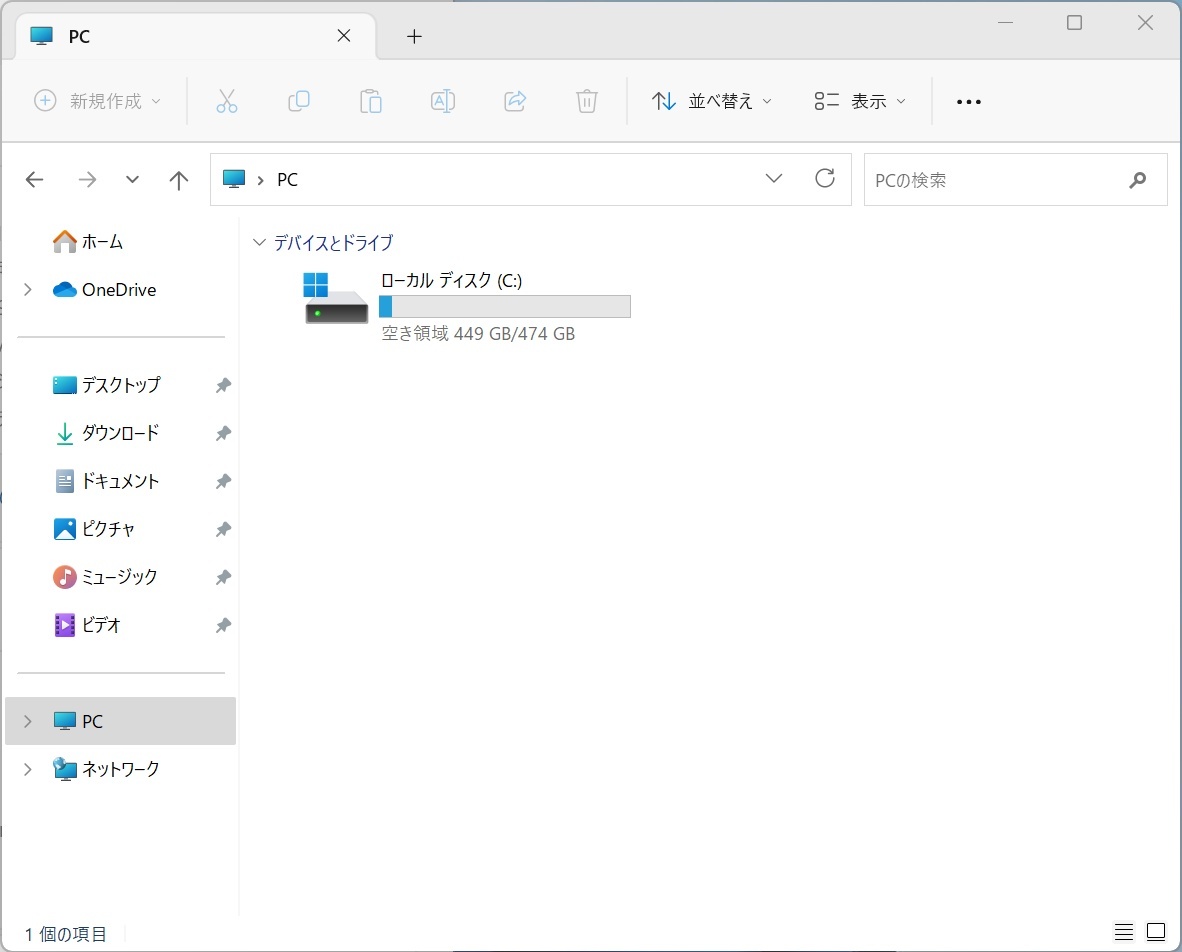Refresh the PC view
Screen dimensions: 1182x952
(x=825, y=179)
